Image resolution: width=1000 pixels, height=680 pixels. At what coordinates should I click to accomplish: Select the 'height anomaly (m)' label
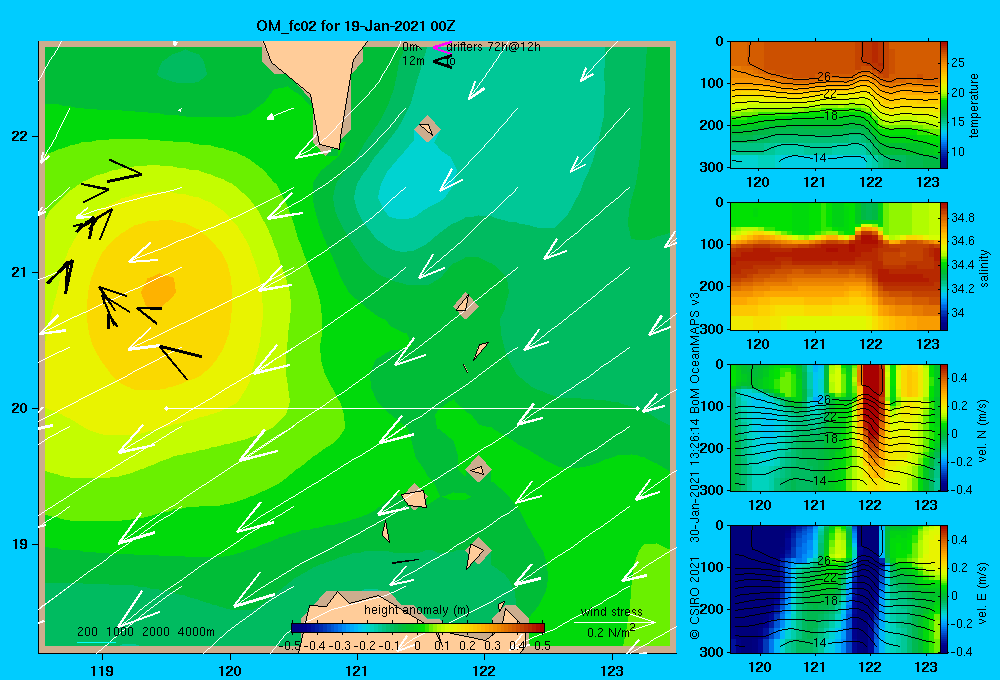pyautogui.click(x=416, y=610)
